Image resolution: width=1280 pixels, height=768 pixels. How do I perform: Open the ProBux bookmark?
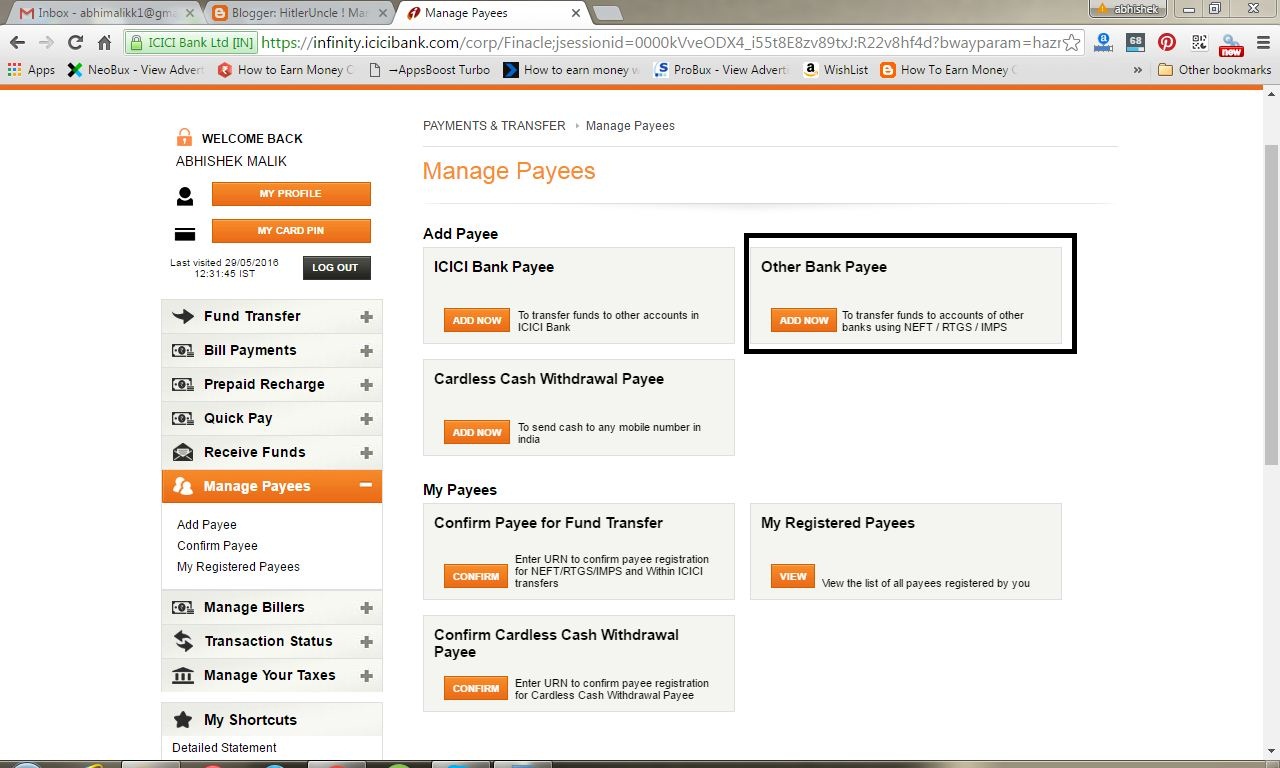click(720, 70)
